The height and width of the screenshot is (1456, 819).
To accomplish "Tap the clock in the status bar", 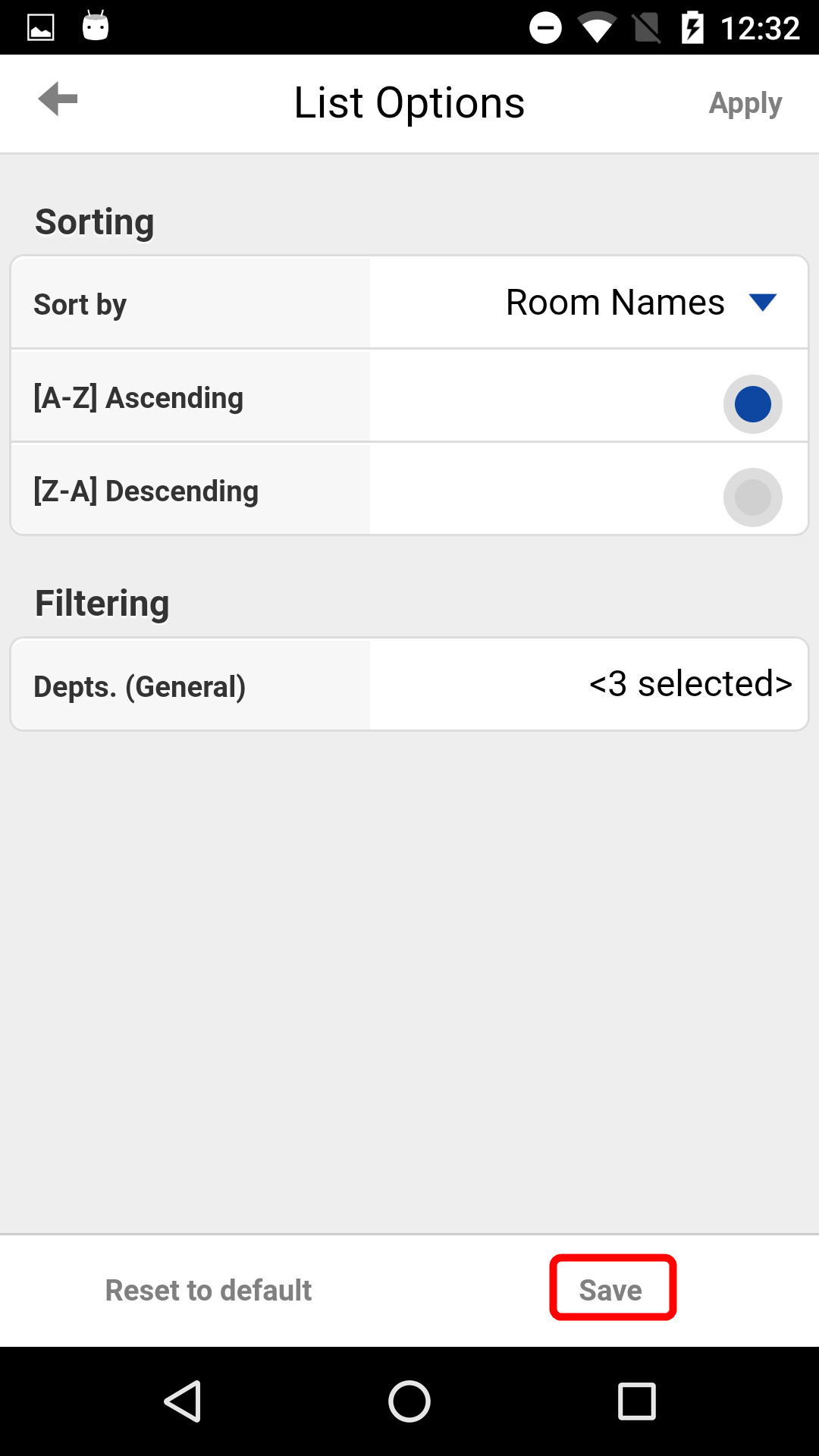I will point(760,29).
